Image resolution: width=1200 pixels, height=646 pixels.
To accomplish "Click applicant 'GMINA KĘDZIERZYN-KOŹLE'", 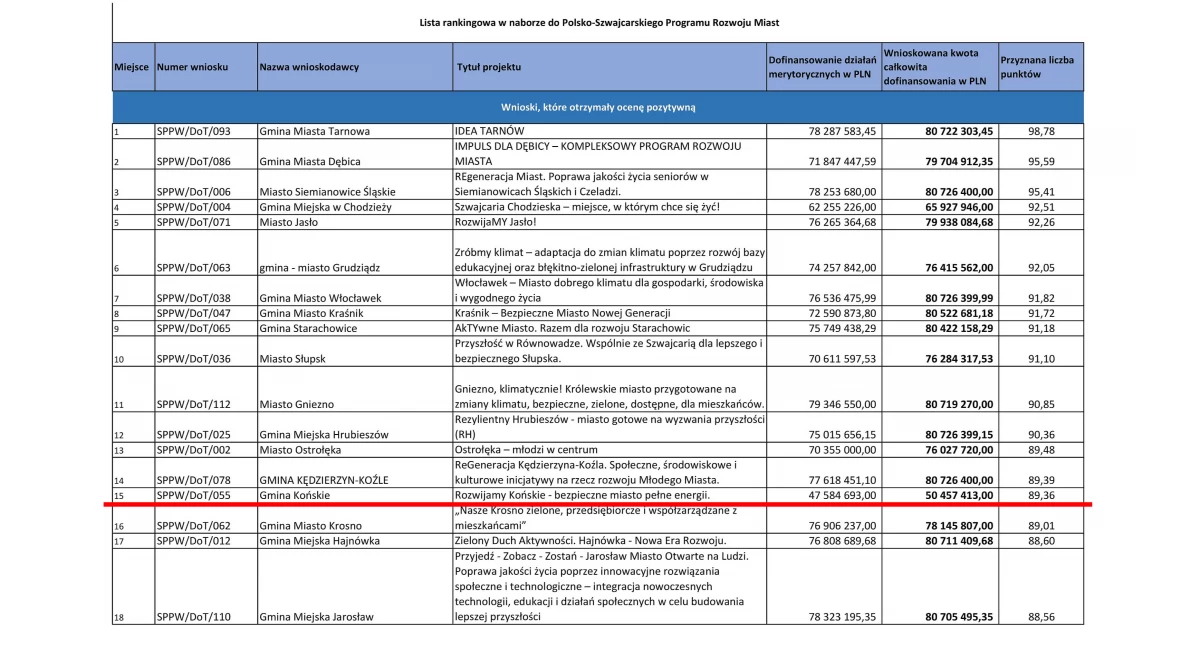I will click(x=326, y=481).
